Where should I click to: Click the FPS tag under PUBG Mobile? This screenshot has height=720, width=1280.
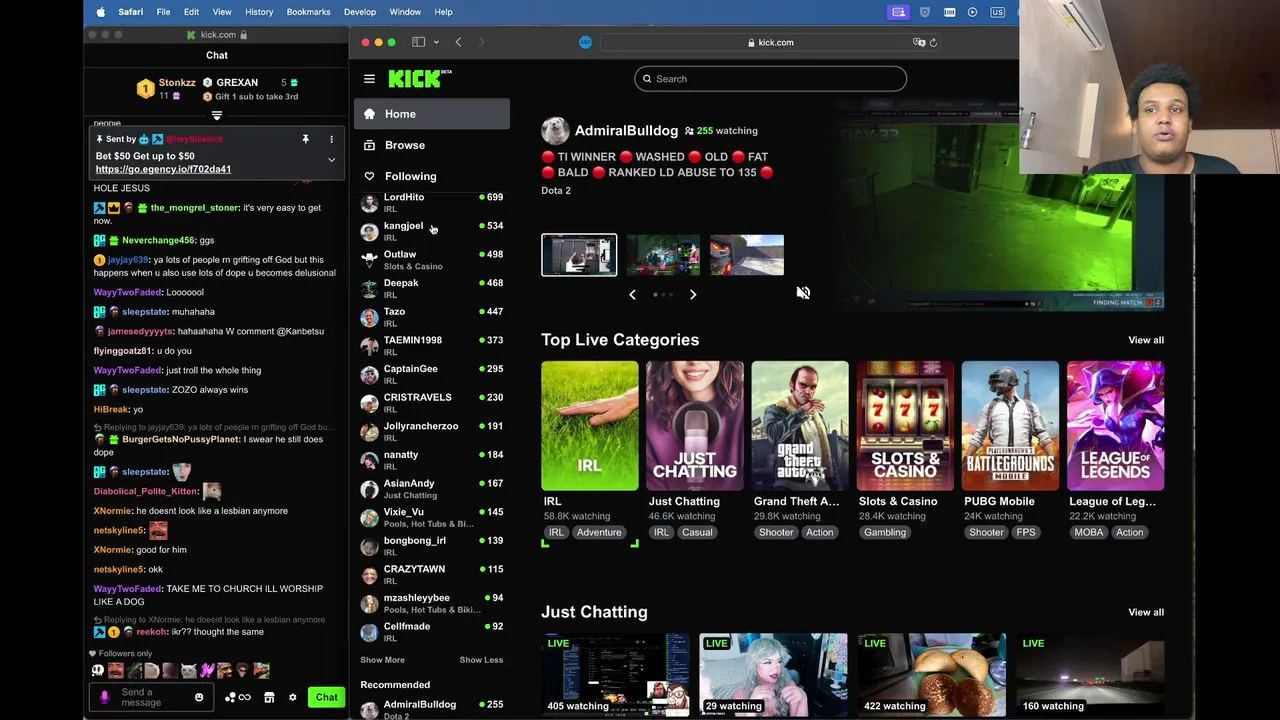[1026, 532]
